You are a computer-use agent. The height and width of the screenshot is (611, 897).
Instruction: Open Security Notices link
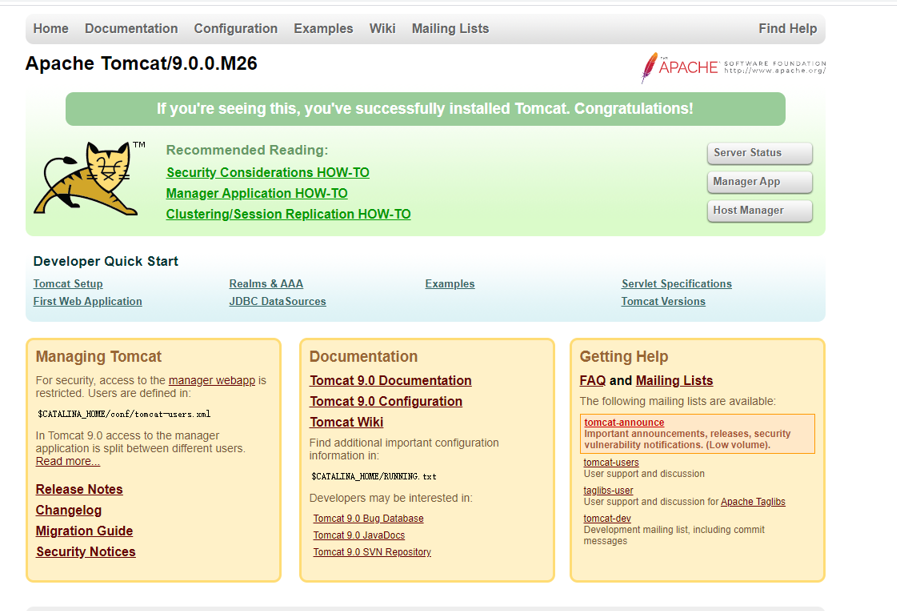[86, 552]
